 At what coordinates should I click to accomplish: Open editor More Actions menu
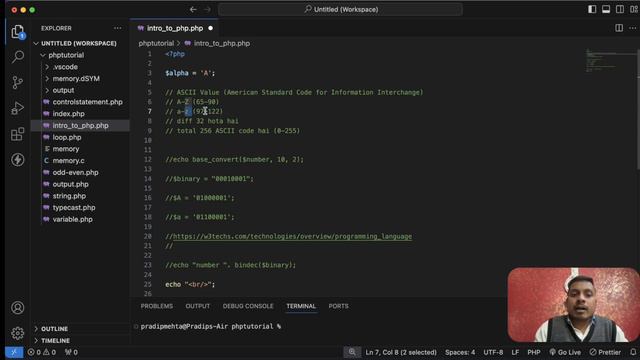click(x=633, y=28)
